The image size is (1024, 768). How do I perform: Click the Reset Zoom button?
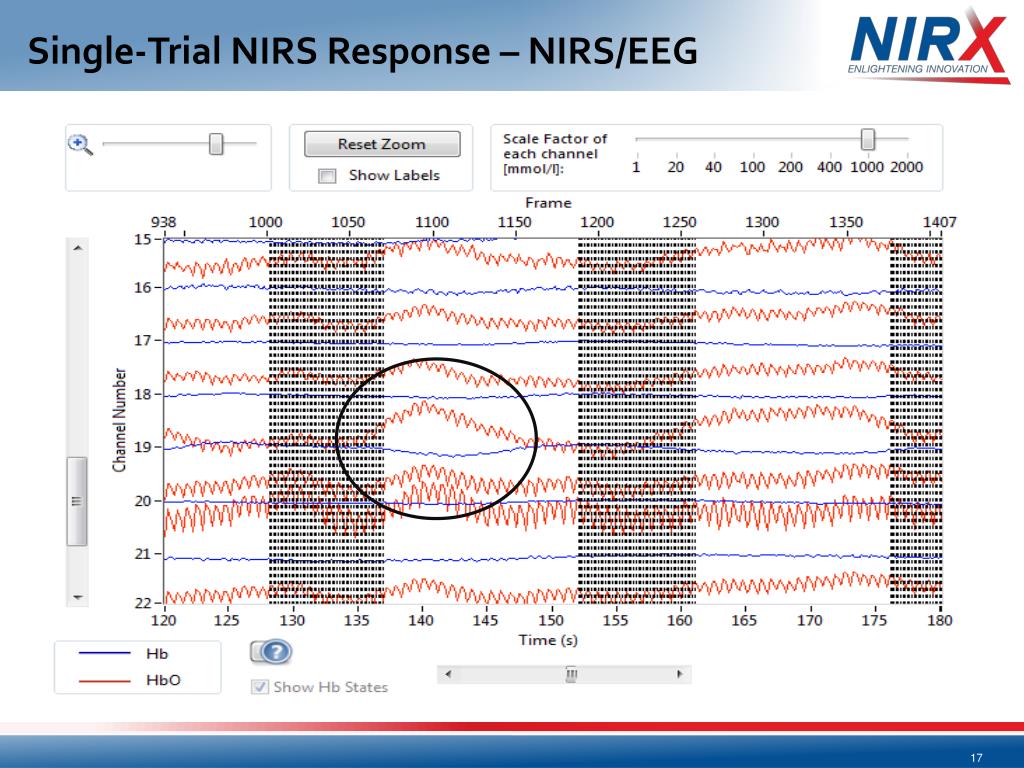(382, 144)
